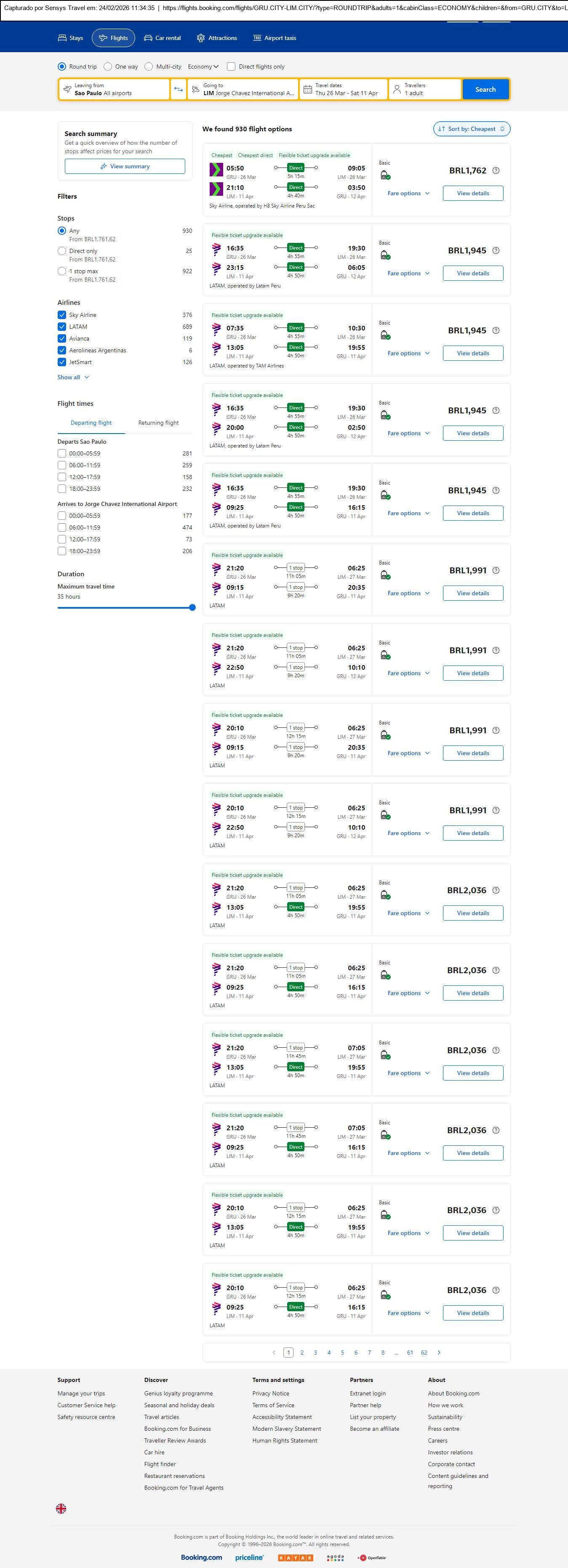Select the One way radio button

(x=108, y=67)
